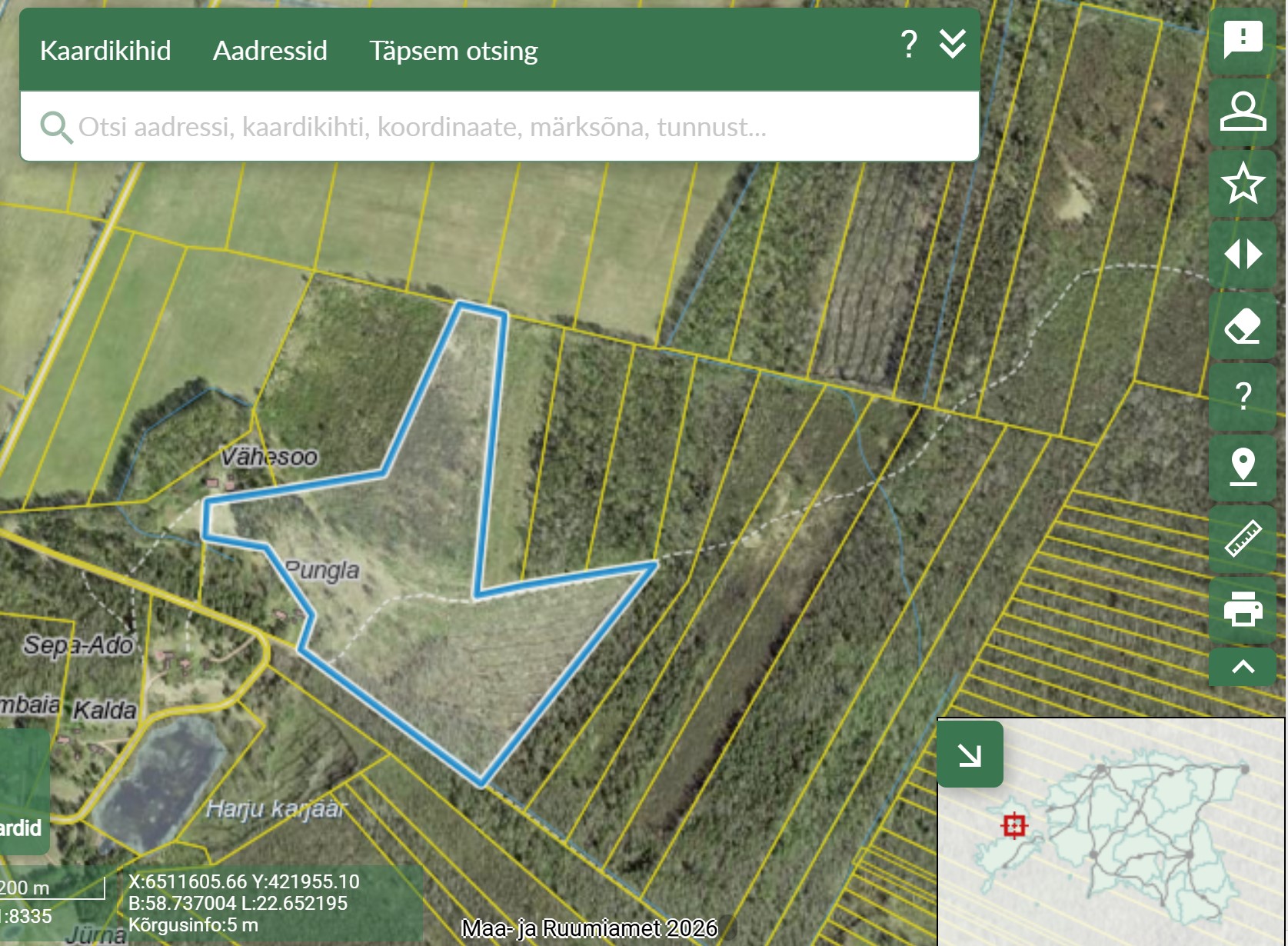Open the Kaardikihid tab

coord(105,51)
